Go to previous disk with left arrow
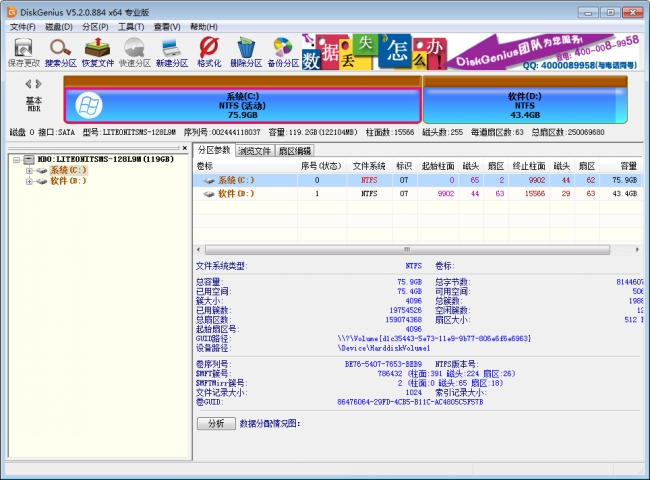The height and width of the screenshot is (480, 650). click(x=28, y=84)
